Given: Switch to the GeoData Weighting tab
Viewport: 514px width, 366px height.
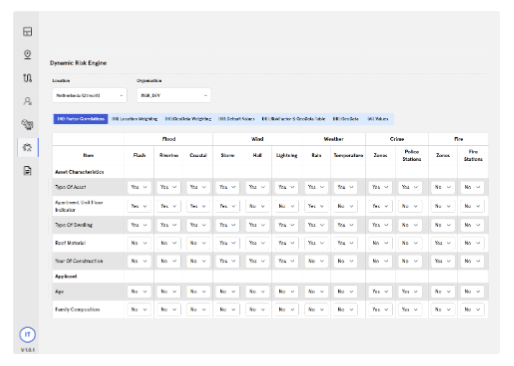Looking at the screenshot, I should click(188, 119).
